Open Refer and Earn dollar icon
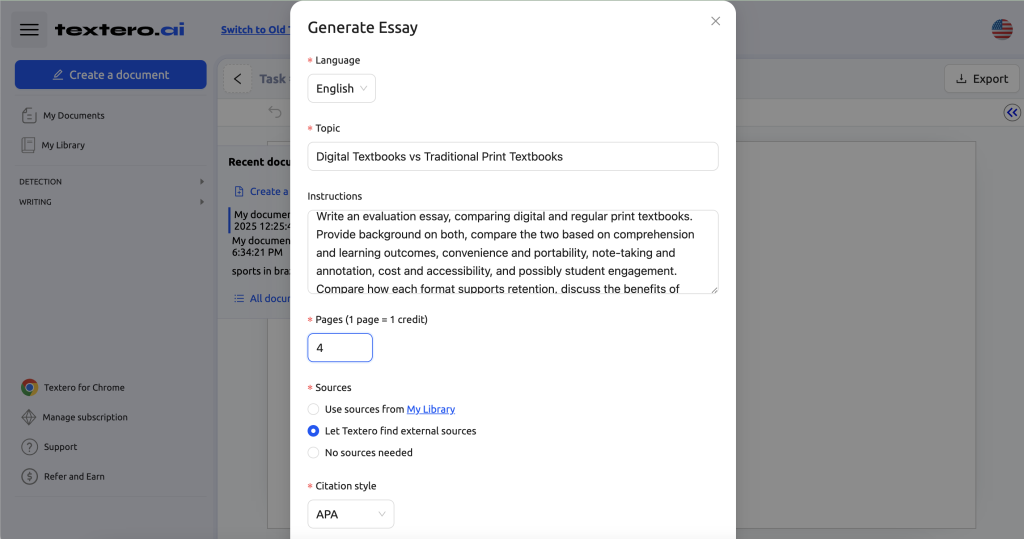Image resolution: width=1024 pixels, height=539 pixels. pos(29,476)
